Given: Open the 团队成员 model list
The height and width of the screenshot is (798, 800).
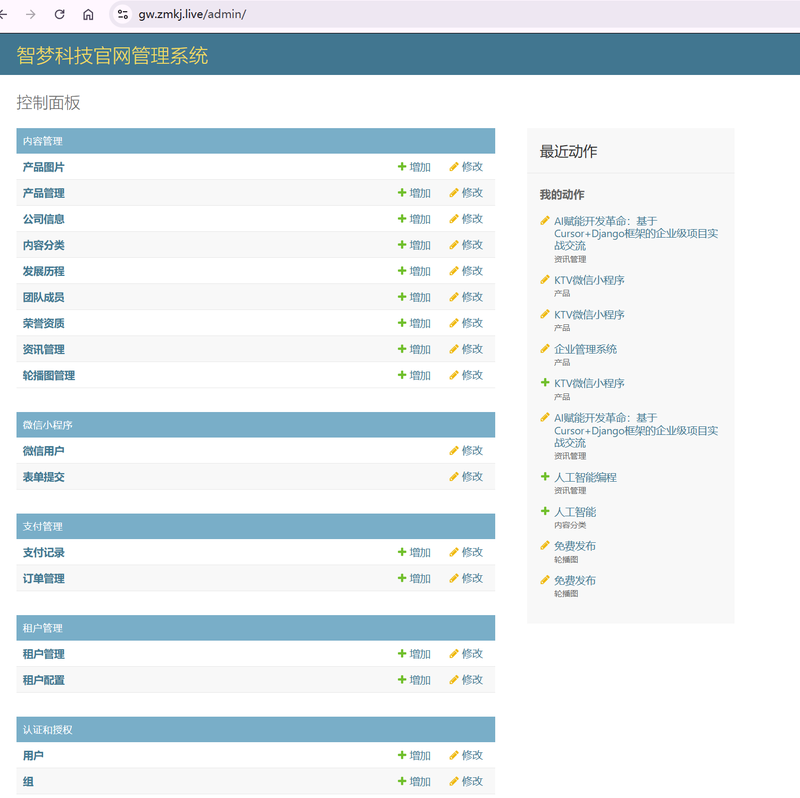Looking at the screenshot, I should tap(44, 297).
